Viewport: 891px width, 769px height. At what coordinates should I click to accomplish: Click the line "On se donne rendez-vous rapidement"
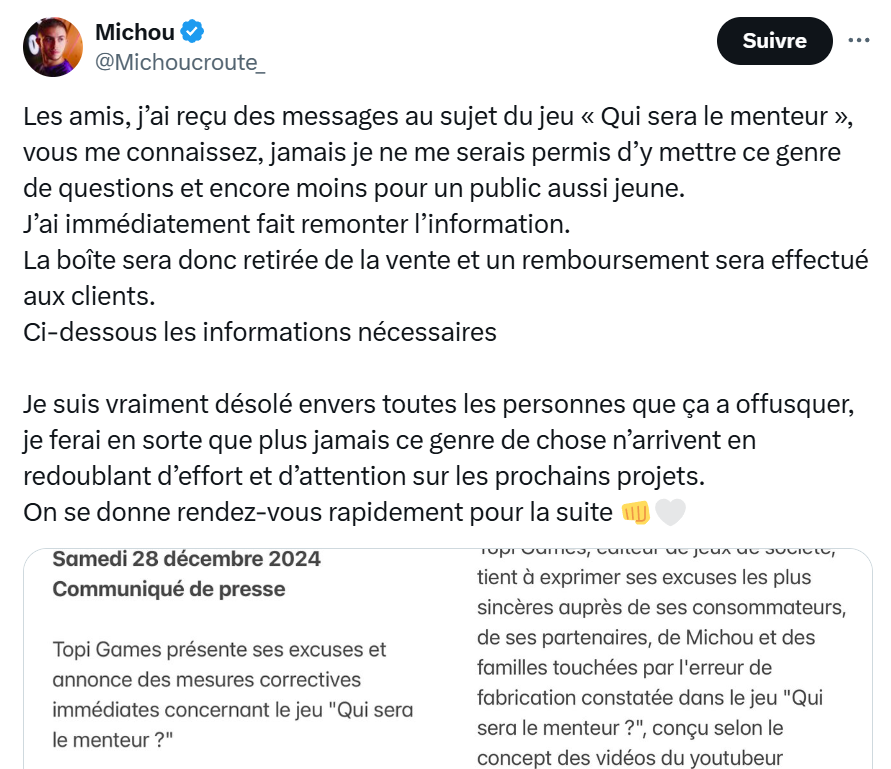(318, 513)
